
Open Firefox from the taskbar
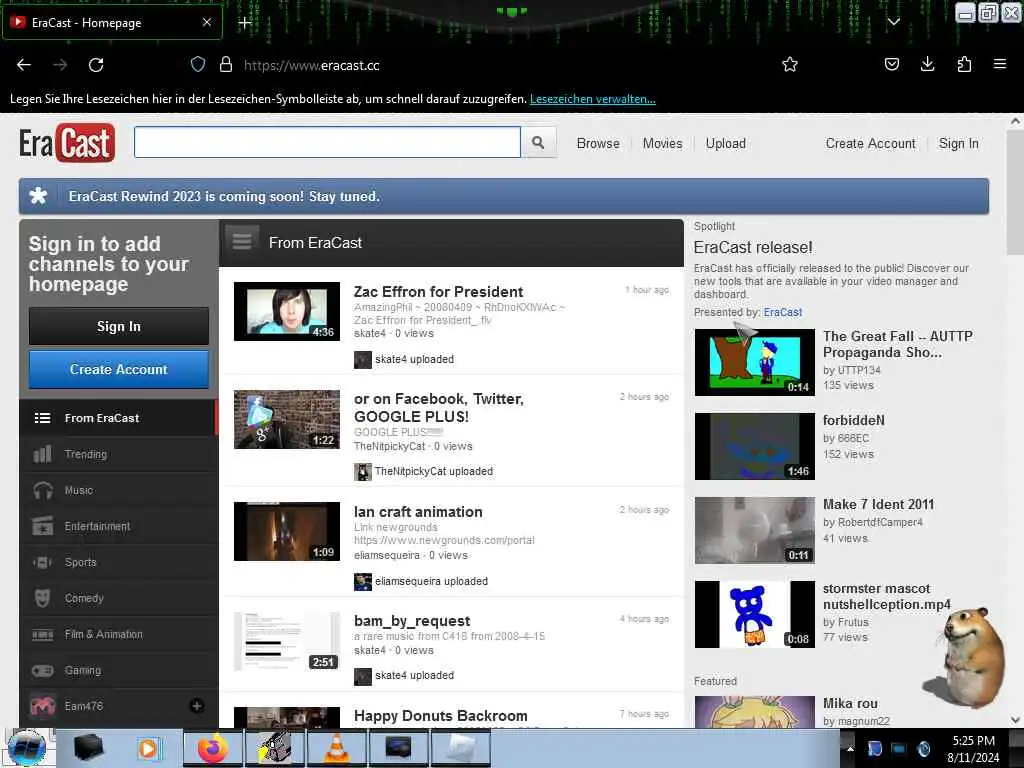(x=213, y=748)
